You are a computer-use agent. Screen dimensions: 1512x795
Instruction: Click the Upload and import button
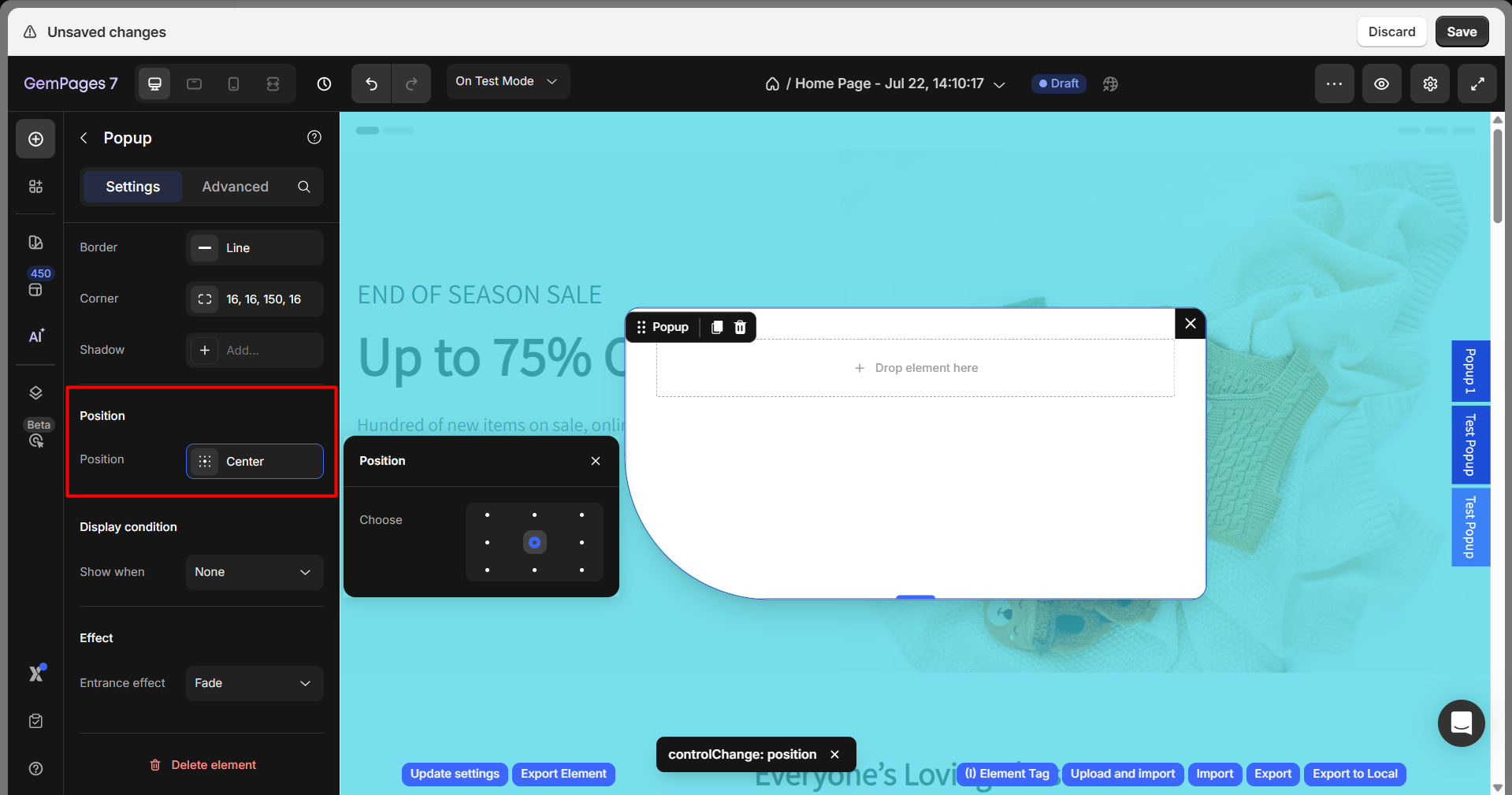pyautogui.click(x=1123, y=774)
